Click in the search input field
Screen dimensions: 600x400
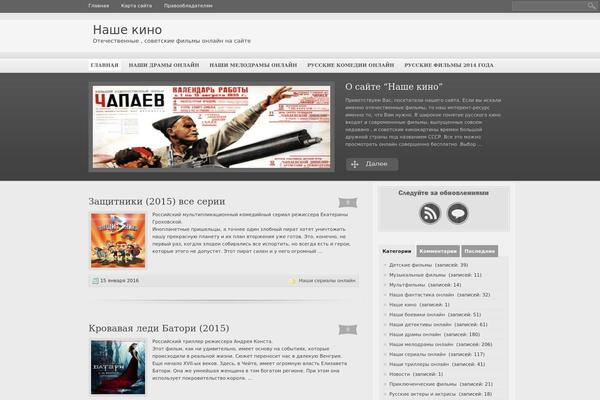(x=550, y=5)
